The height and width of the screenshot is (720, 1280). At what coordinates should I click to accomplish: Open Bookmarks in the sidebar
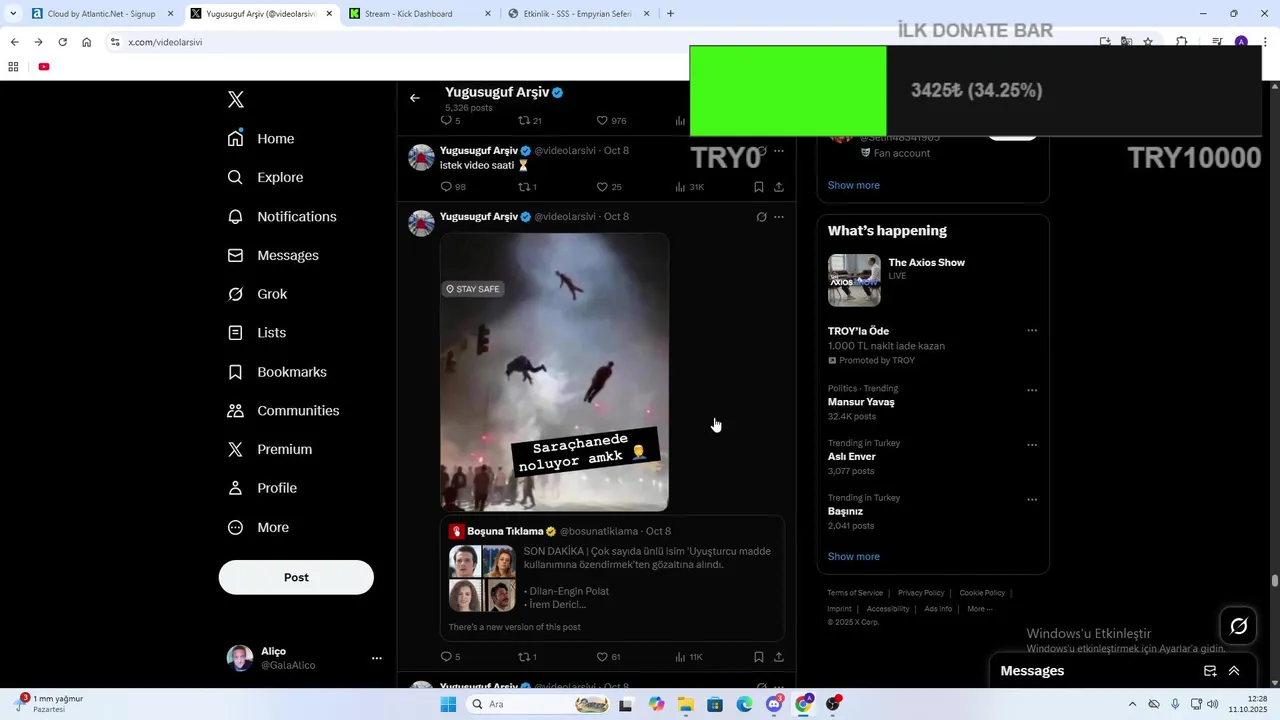277,372
